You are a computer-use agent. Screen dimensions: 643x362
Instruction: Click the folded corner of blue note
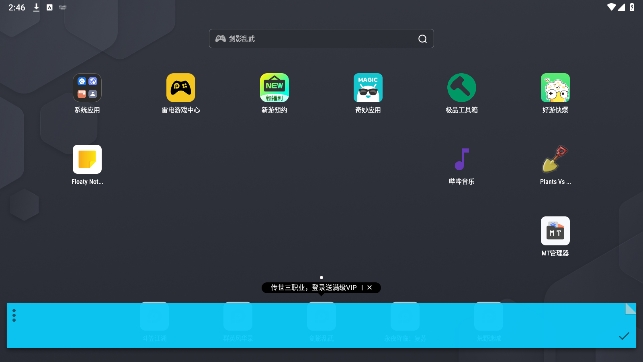[x=630, y=309]
